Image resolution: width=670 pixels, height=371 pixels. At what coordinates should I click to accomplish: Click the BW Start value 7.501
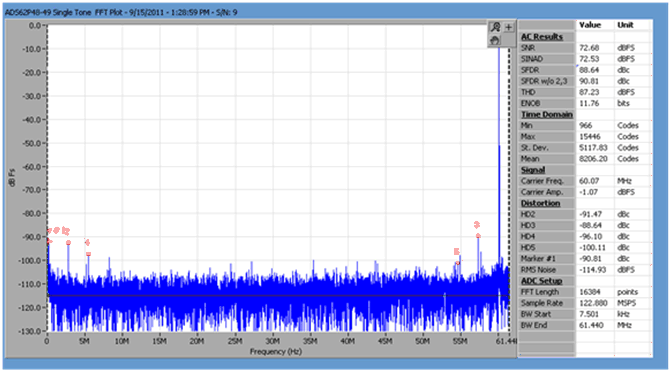588,315
